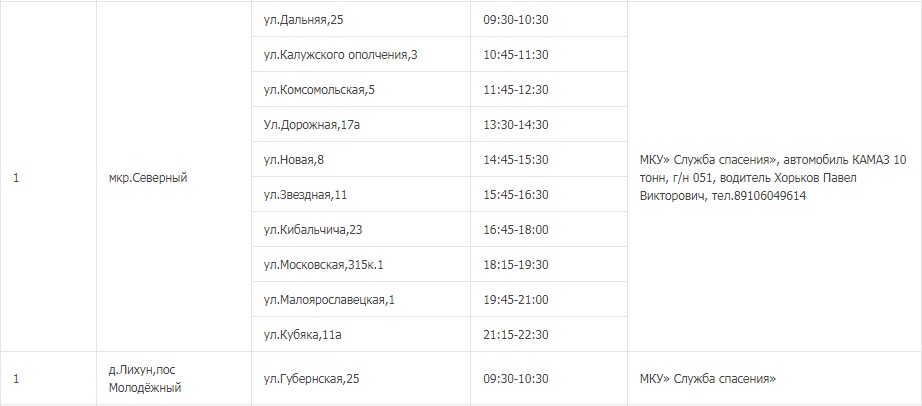Viewport: 922px width, 406px height.
Task: Click ул.Новая,8 address cell
Action: tap(294, 159)
